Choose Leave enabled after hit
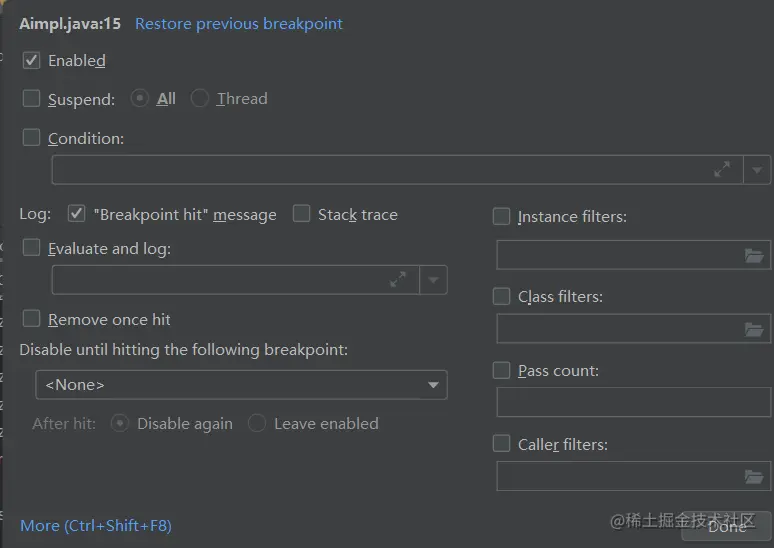Image resolution: width=774 pixels, height=548 pixels. (257, 423)
